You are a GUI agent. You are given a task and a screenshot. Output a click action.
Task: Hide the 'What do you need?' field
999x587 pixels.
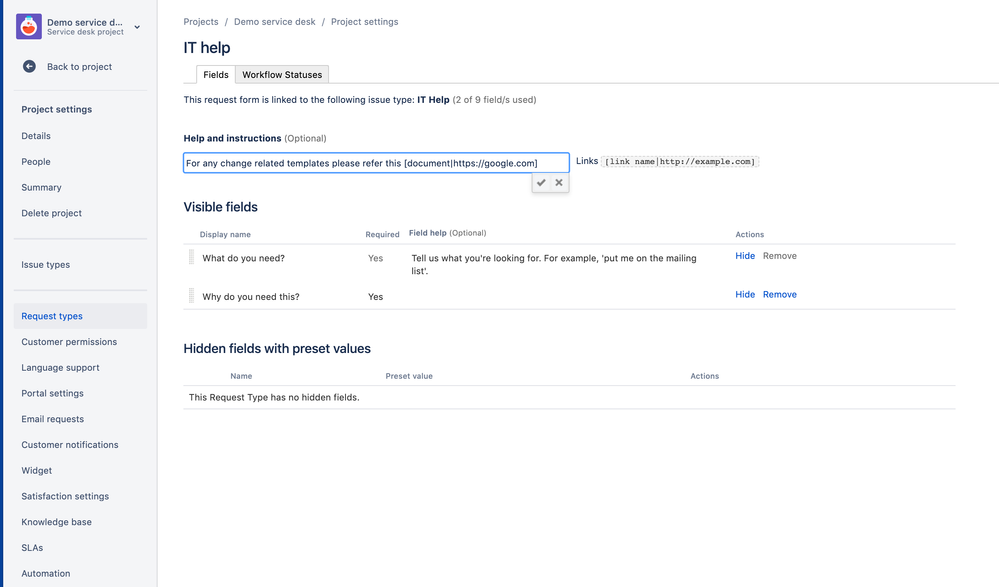tap(745, 256)
